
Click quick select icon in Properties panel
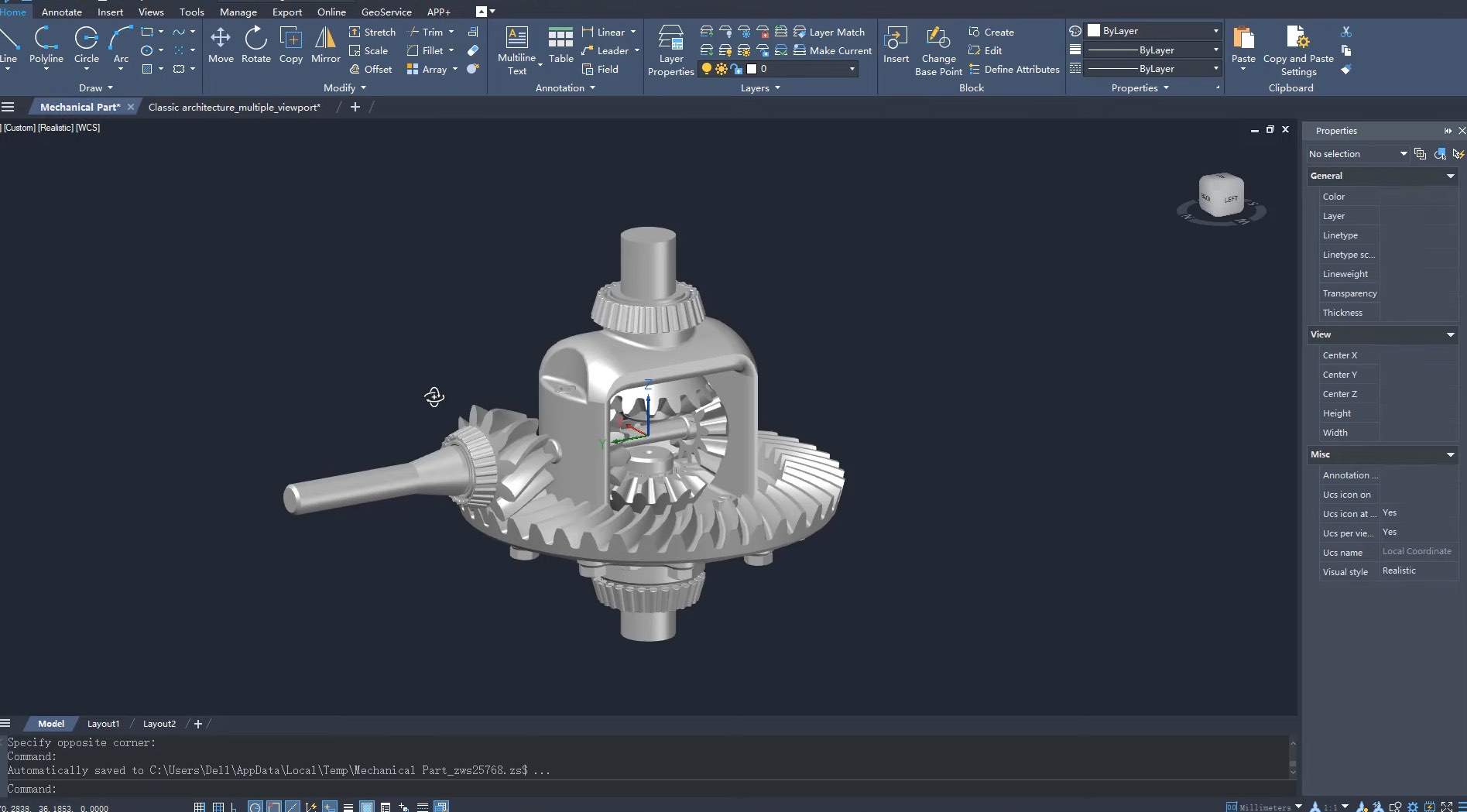(1458, 154)
